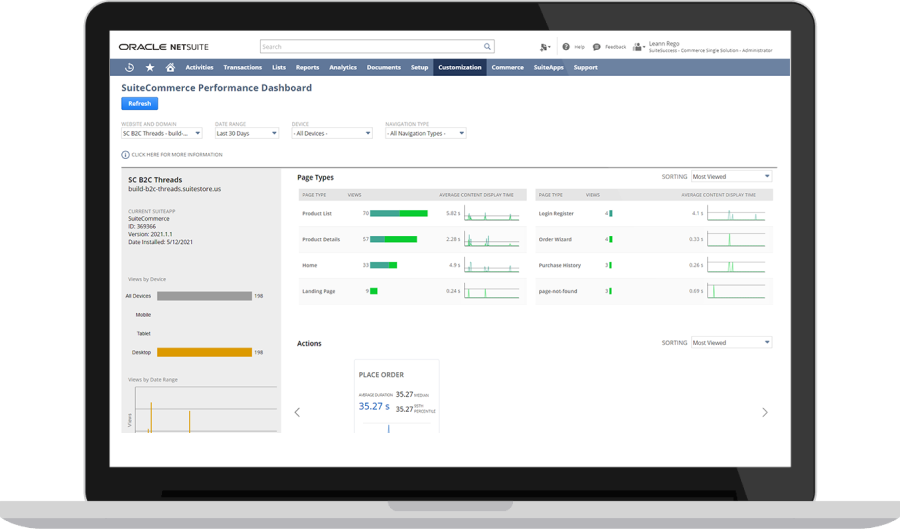Viewport: 900px width, 529px height.
Task: Open the Recent Records clock icon
Action: click(129, 68)
